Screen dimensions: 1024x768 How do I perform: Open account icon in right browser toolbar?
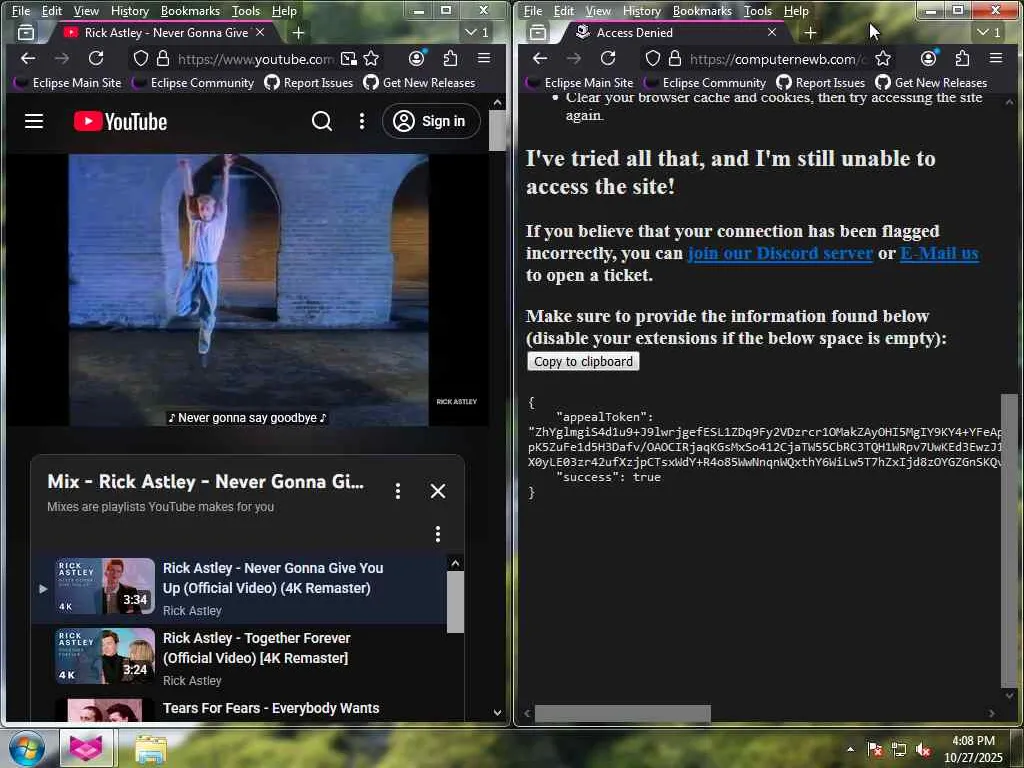click(x=929, y=59)
